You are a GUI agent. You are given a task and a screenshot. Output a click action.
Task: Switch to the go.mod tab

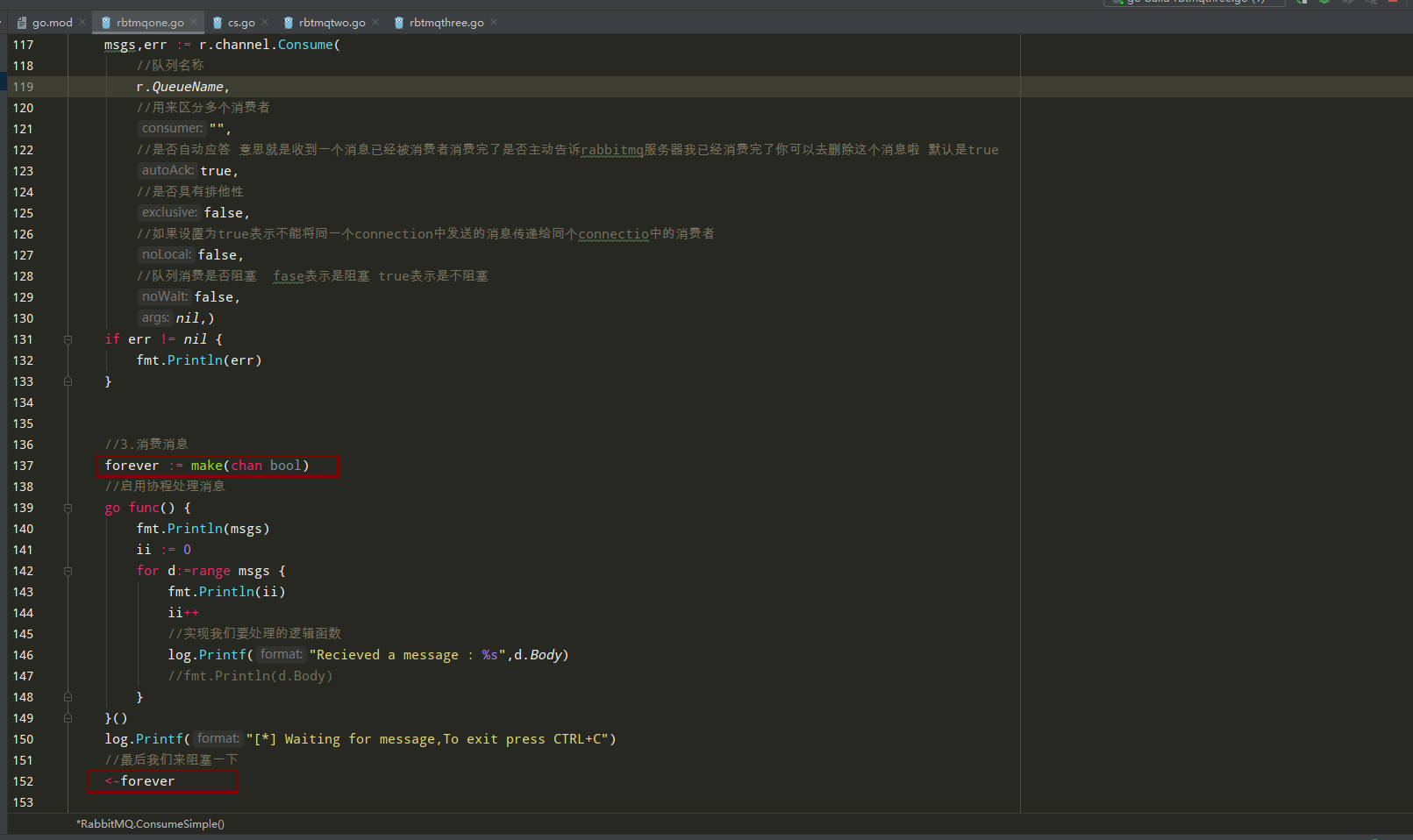tap(52, 22)
